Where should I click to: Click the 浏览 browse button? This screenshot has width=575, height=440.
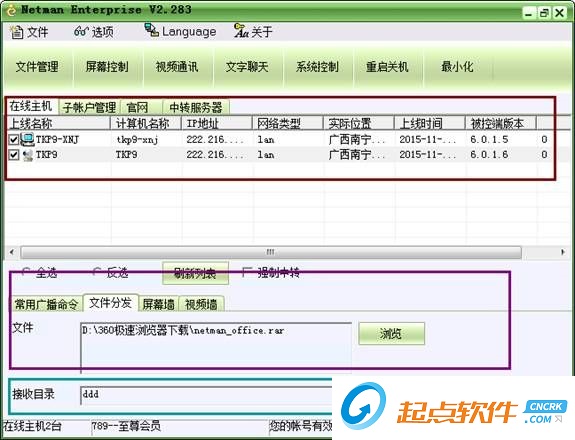[391, 334]
